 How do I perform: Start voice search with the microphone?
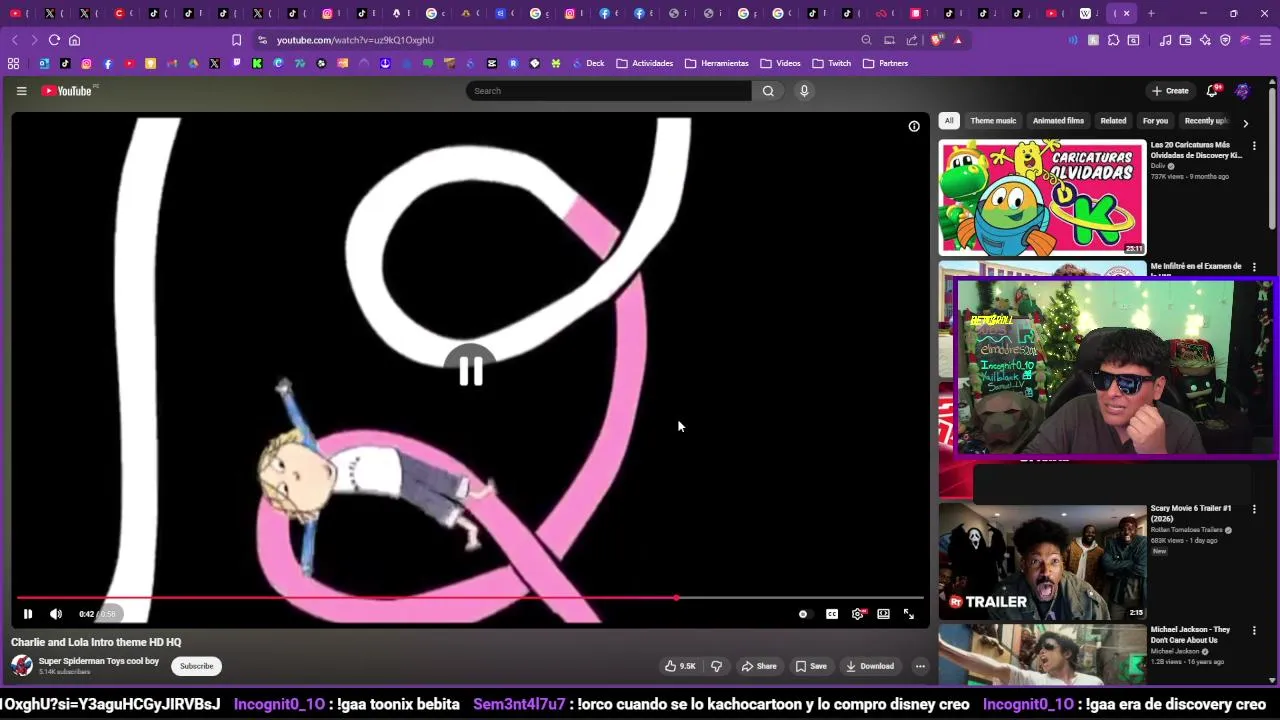click(x=804, y=91)
